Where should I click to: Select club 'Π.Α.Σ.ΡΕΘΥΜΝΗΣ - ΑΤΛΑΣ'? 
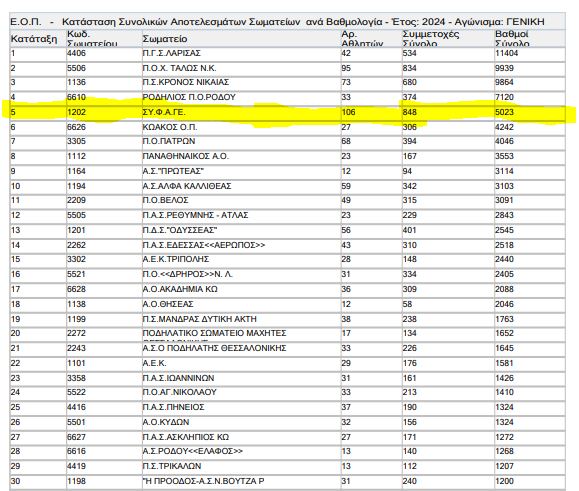coord(195,216)
